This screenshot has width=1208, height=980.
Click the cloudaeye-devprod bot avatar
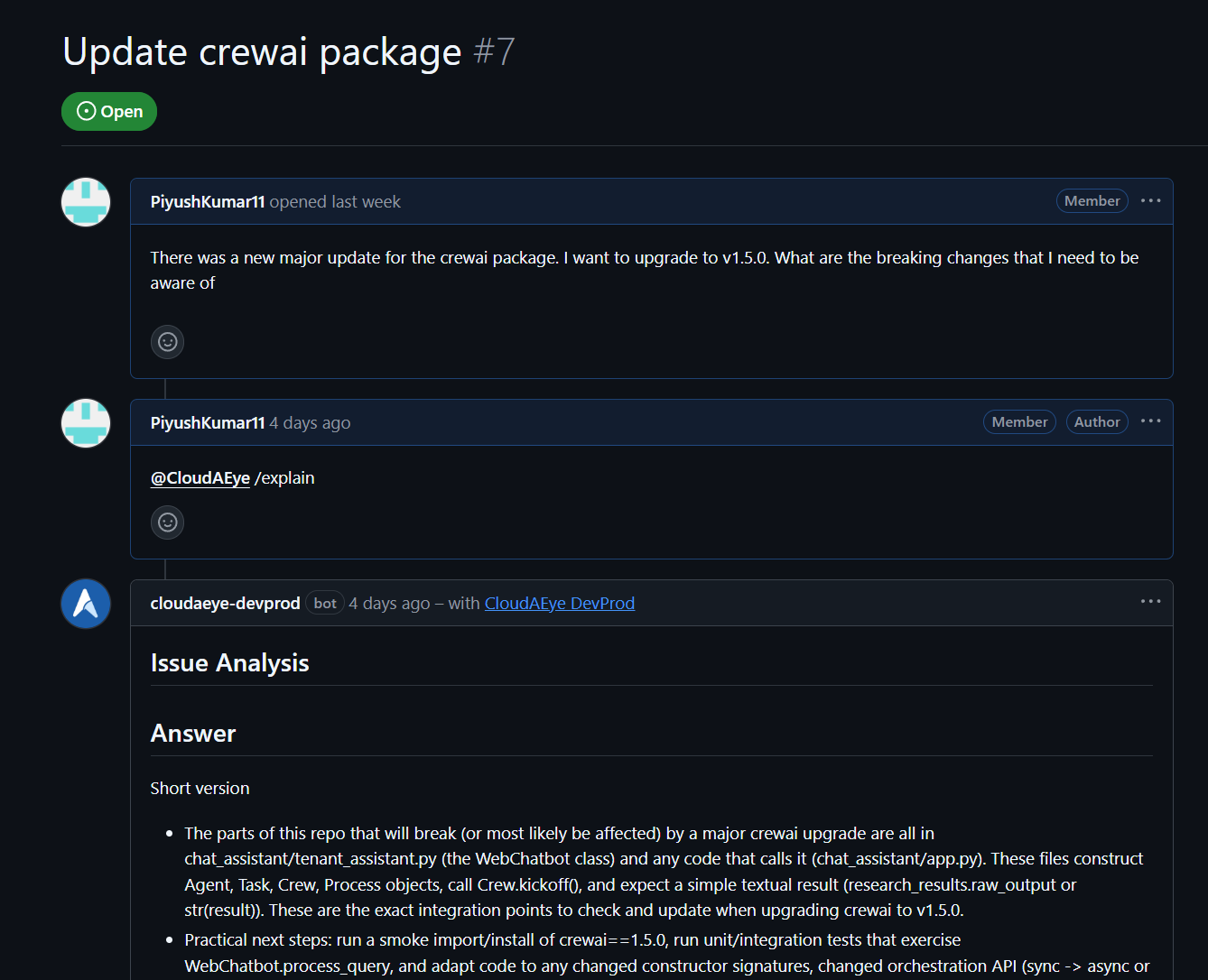[x=86, y=604]
